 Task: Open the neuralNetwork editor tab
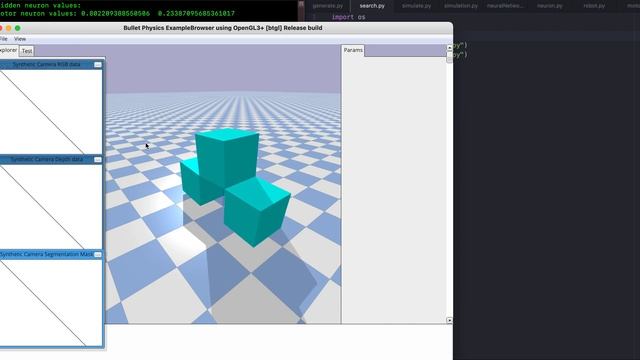(505, 6)
